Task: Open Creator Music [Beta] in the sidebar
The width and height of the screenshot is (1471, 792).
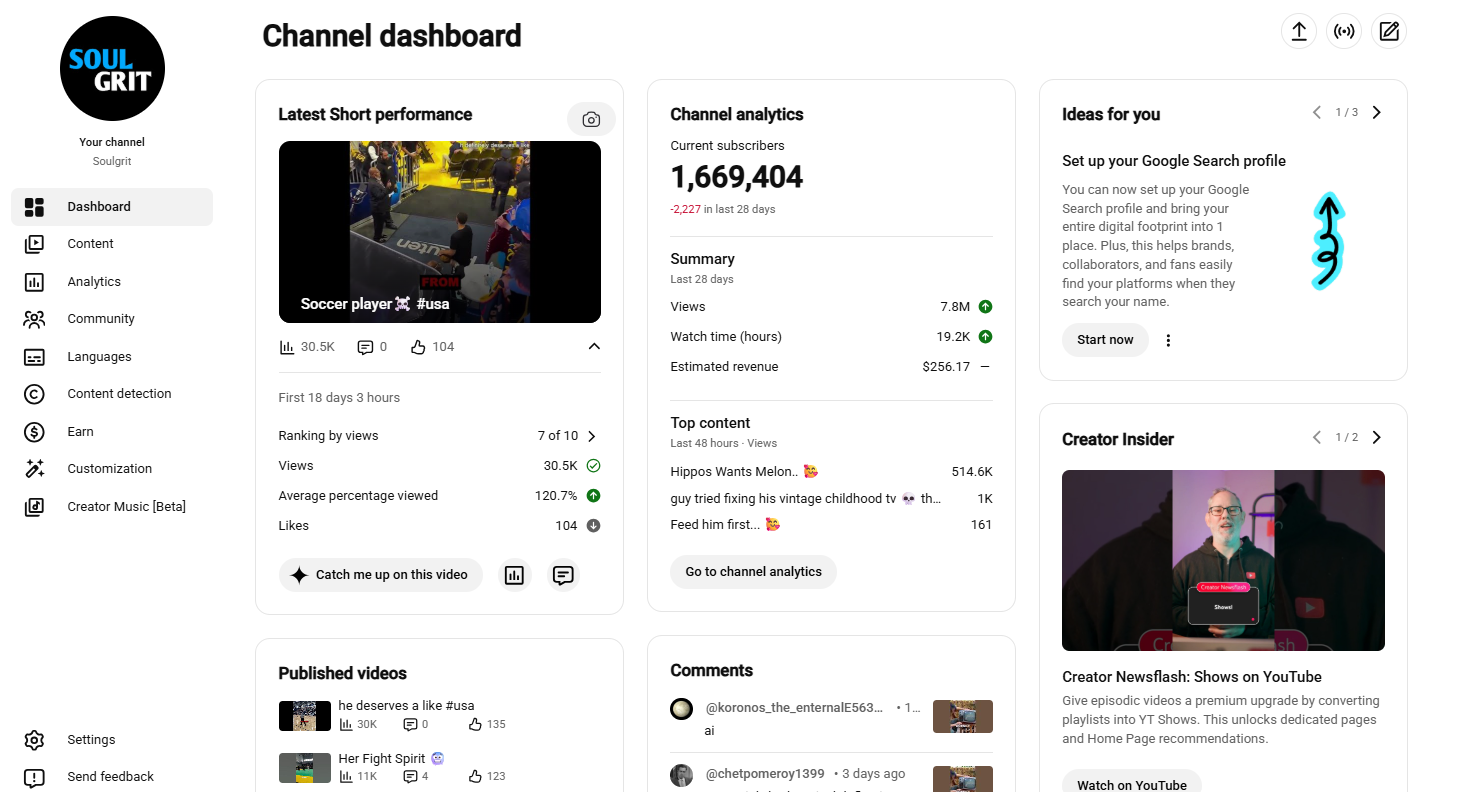Action: click(112, 507)
